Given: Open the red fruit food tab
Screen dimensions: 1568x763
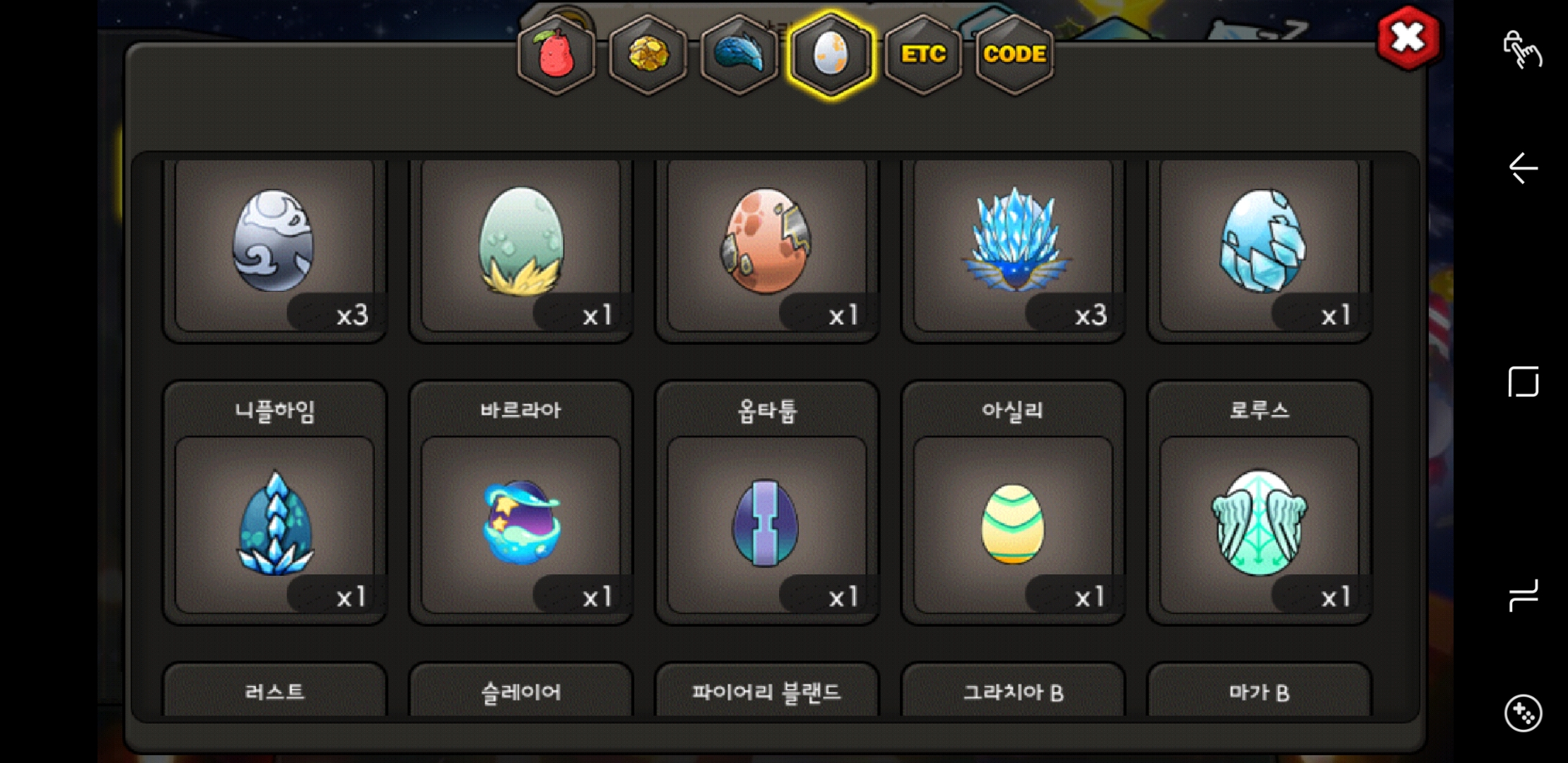Looking at the screenshot, I should pyautogui.click(x=557, y=54).
